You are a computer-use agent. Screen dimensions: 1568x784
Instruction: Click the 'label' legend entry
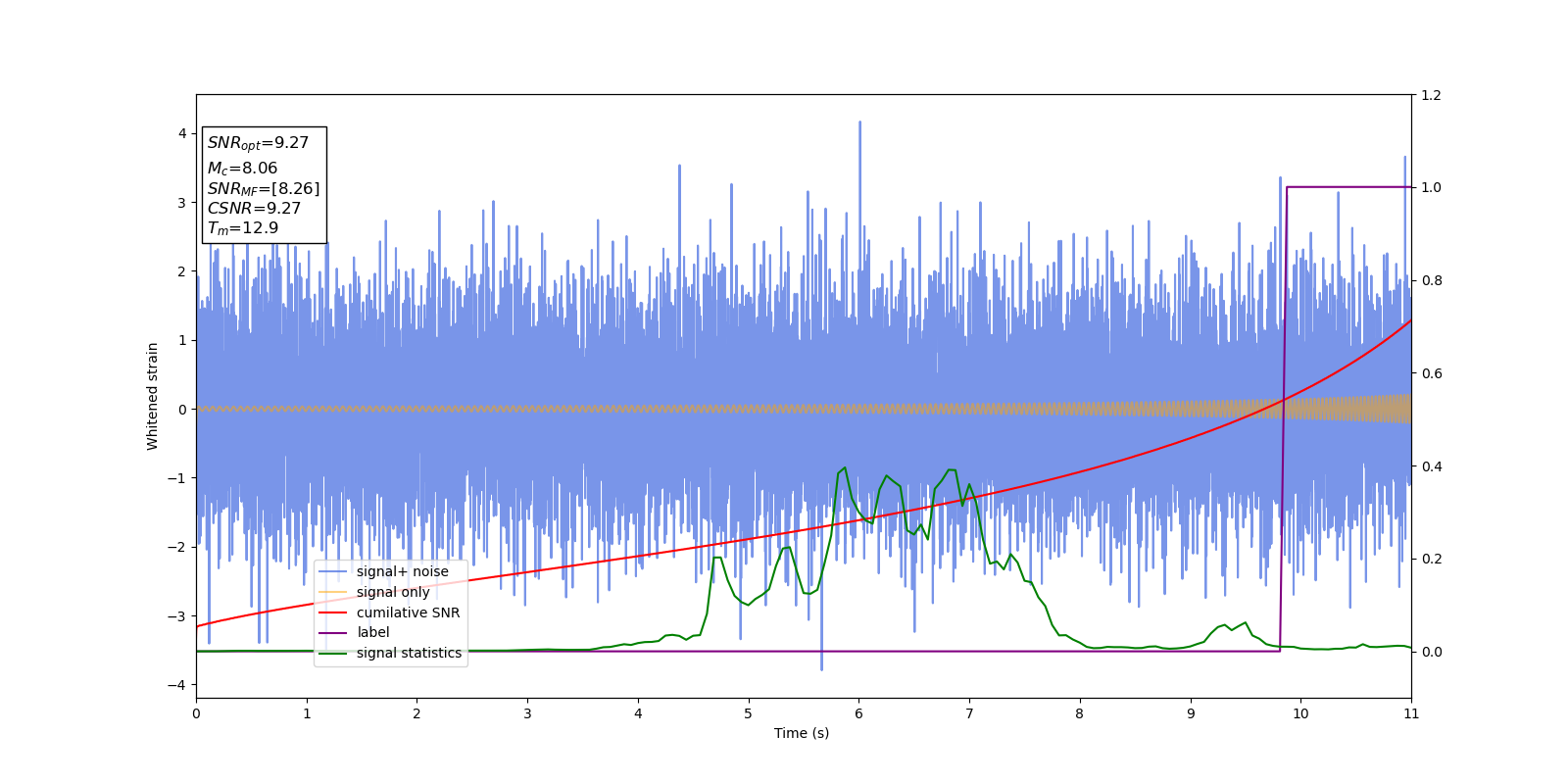[x=372, y=632]
